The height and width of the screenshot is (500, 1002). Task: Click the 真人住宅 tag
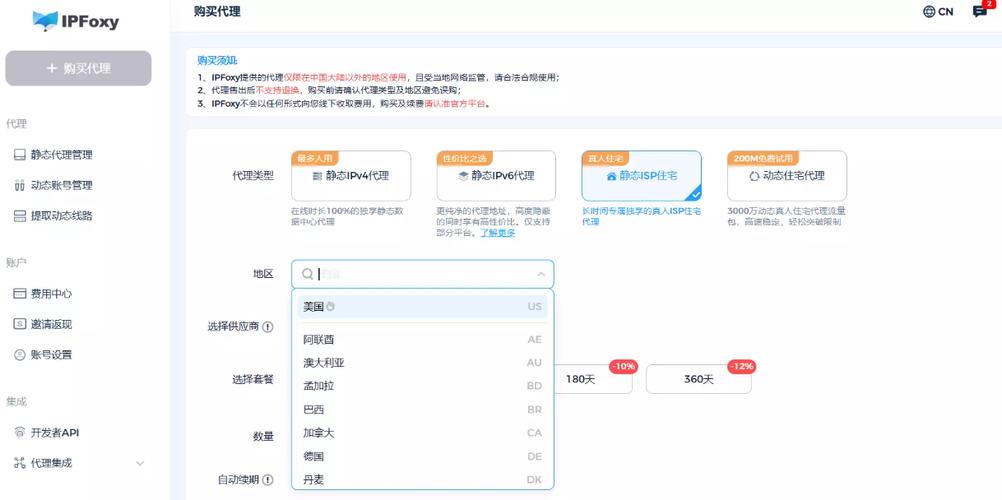[x=605, y=157]
